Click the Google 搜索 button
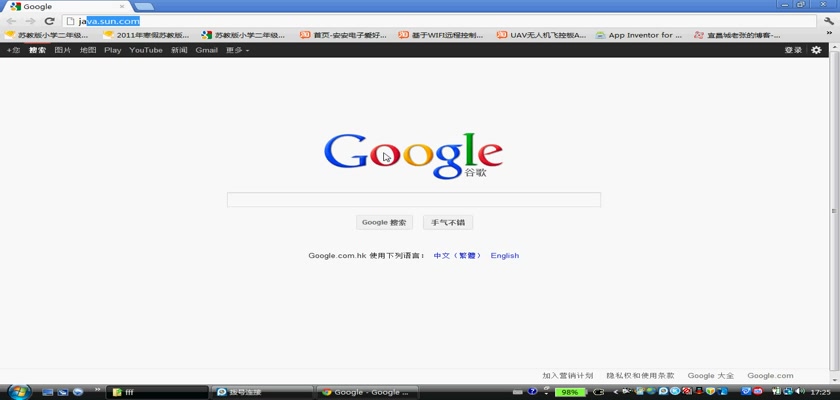Image resolution: width=840 pixels, height=400 pixels. point(384,222)
